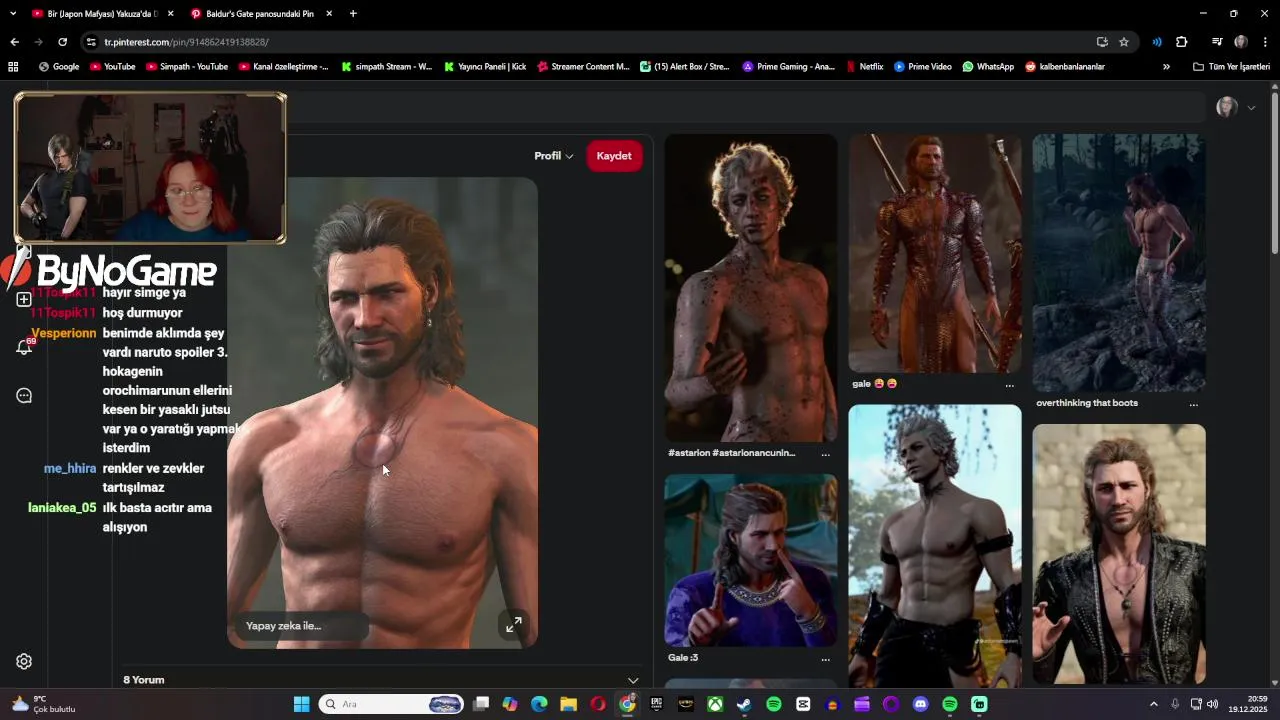Open Google bookmark
This screenshot has width=1280, height=720.
59,67
